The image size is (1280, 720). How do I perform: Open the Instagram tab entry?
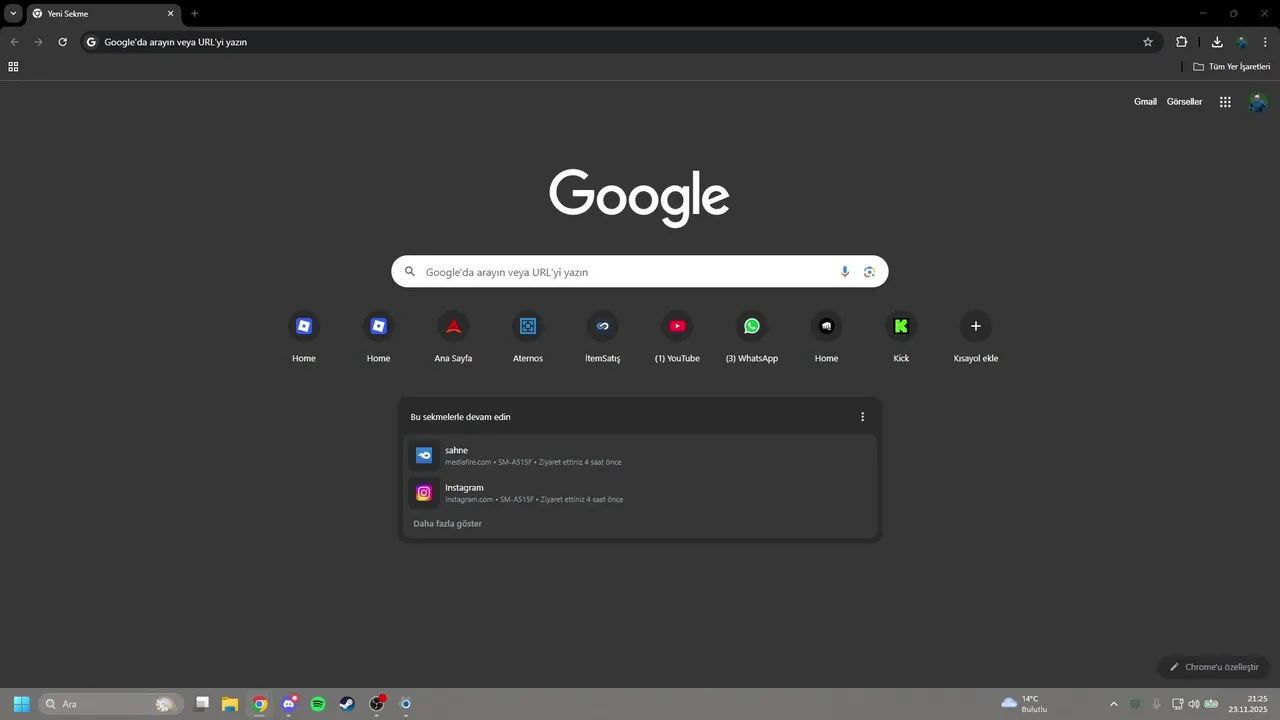pyautogui.click(x=640, y=493)
